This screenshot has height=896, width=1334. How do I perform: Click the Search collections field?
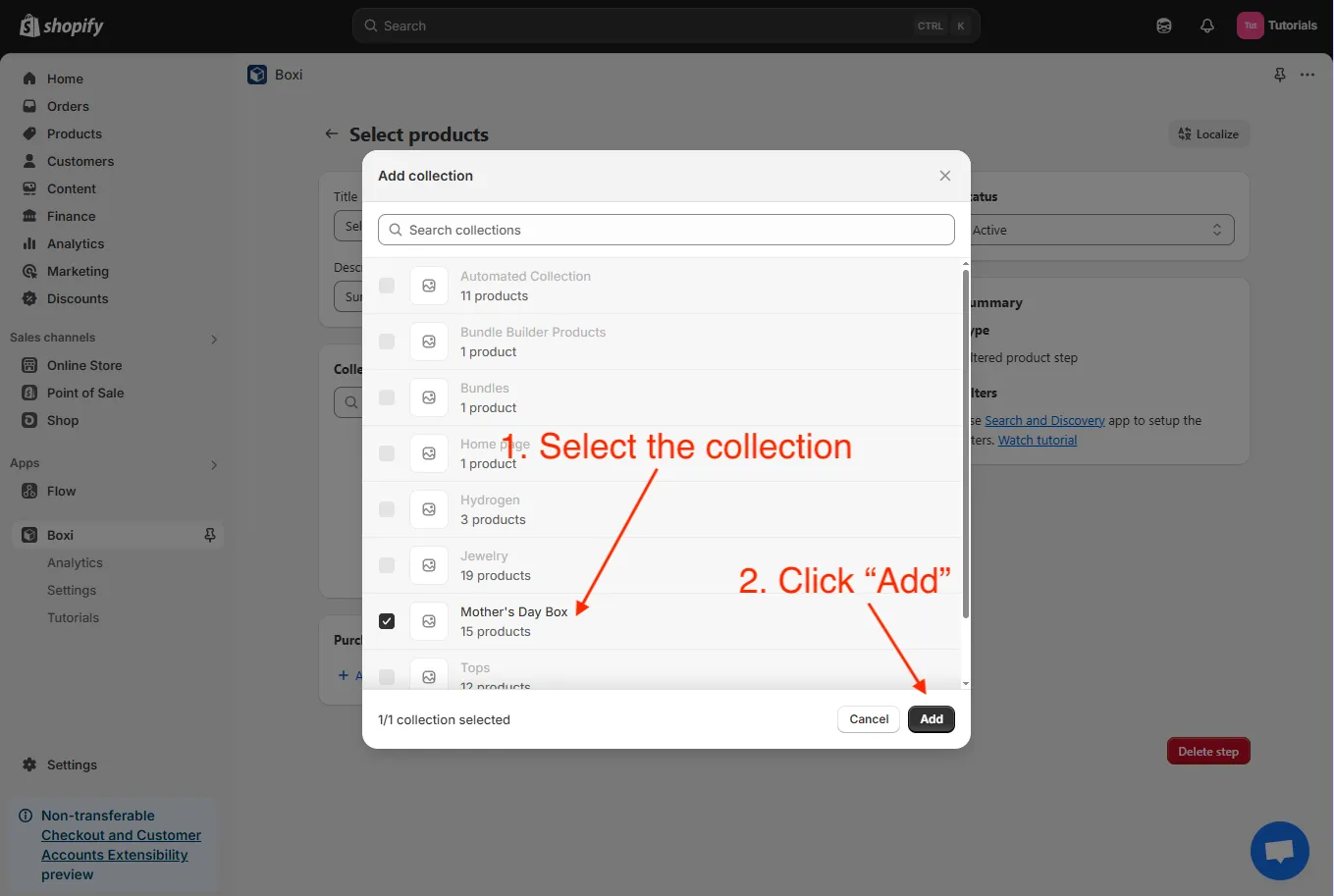pos(666,230)
